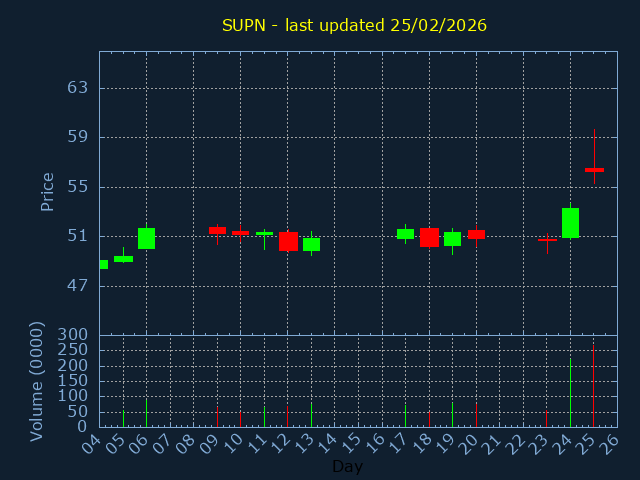The image size is (640, 480).
Task: Click the SUPN chart title text
Action: (x=354, y=25)
